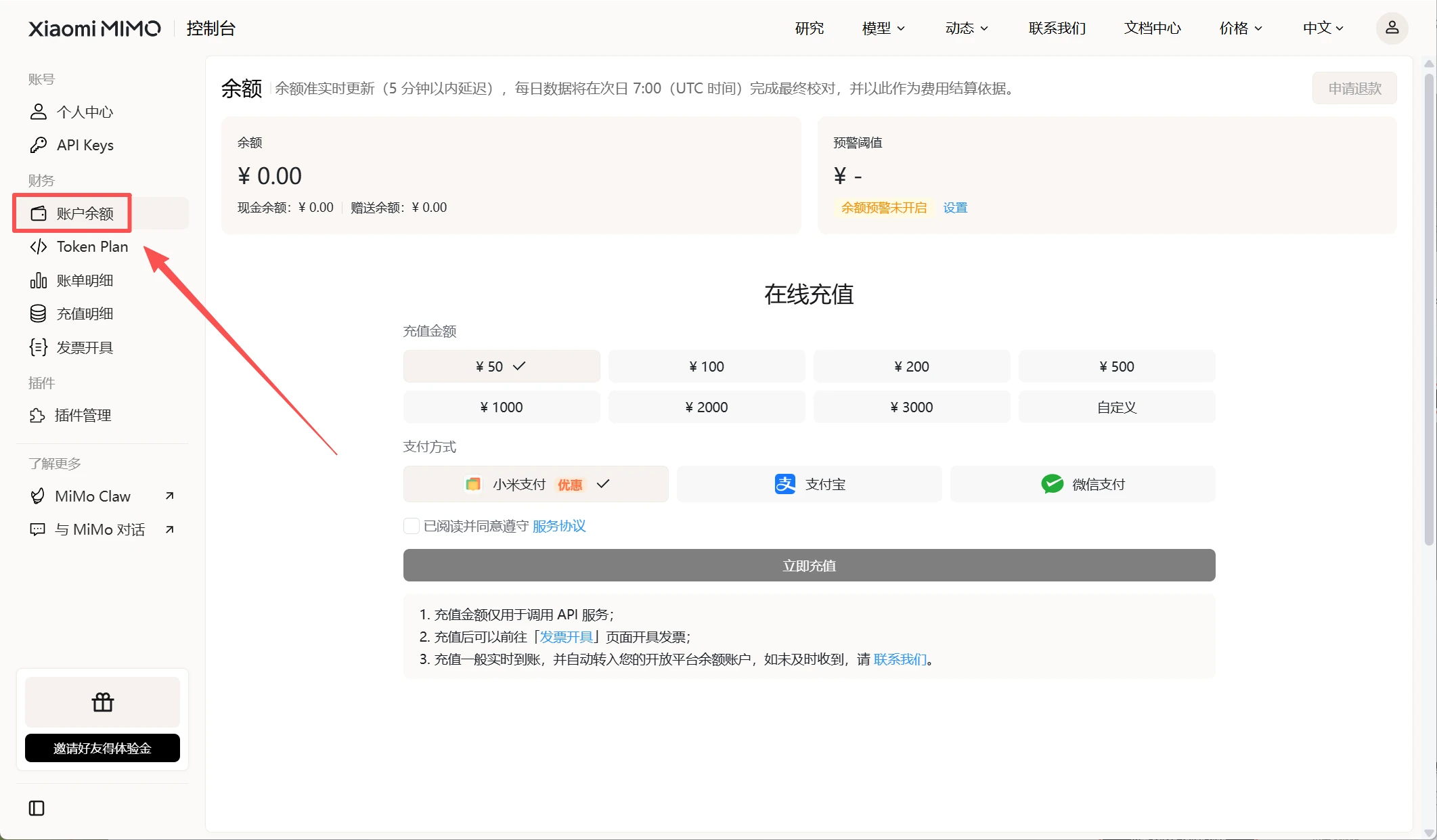Choose the 自定义 custom amount option
This screenshot has width=1437, height=840.
coord(1117,407)
